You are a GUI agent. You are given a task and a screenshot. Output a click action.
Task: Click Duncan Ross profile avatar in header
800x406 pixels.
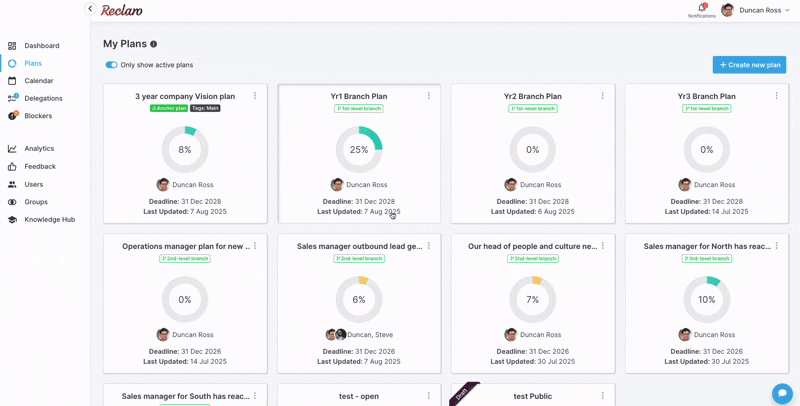point(728,10)
